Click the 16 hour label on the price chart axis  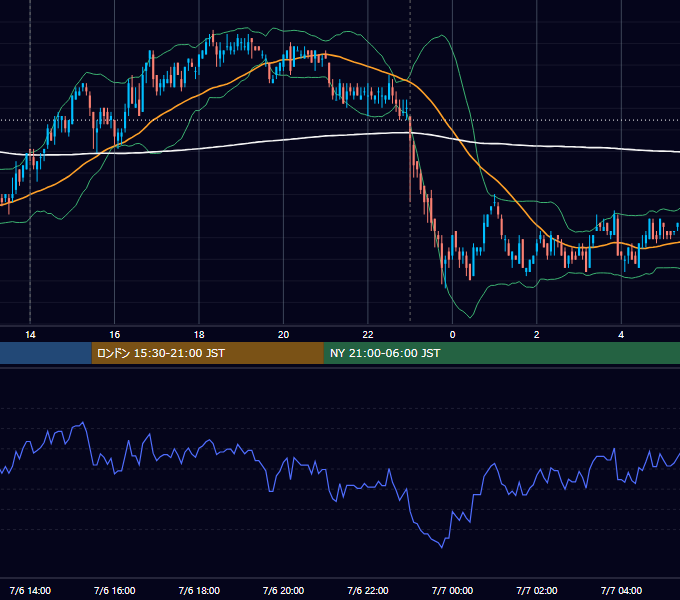coord(114,335)
